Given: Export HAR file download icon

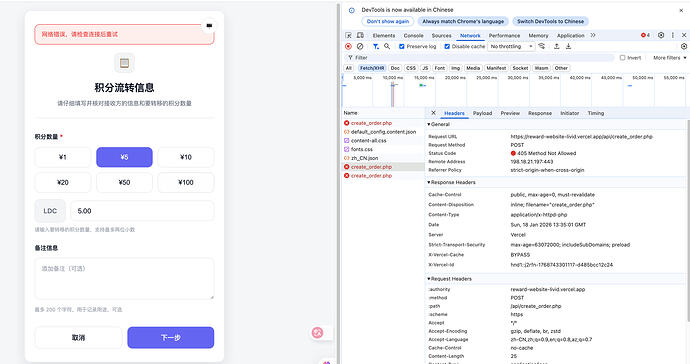Looking at the screenshot, I should [568, 46].
